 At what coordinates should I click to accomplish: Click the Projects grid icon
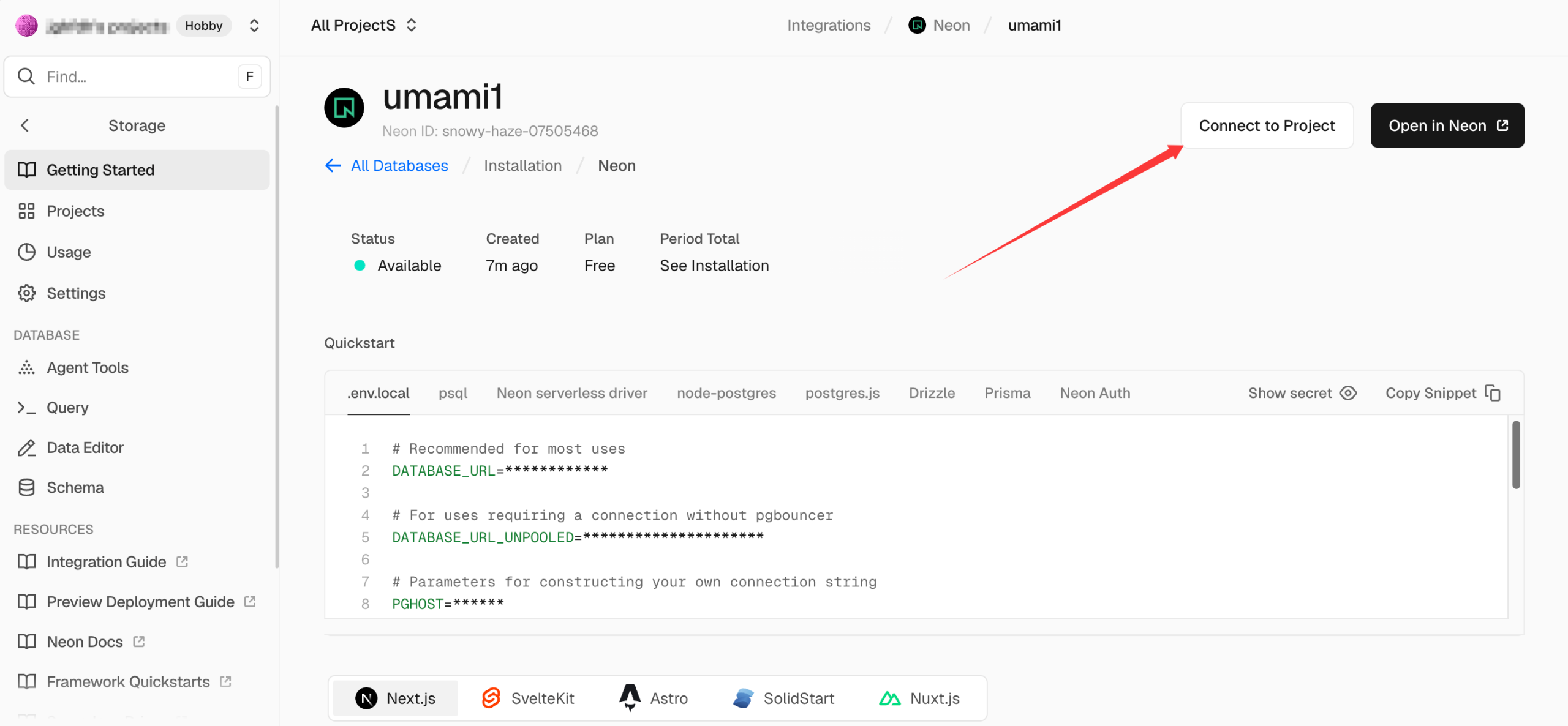[26, 211]
